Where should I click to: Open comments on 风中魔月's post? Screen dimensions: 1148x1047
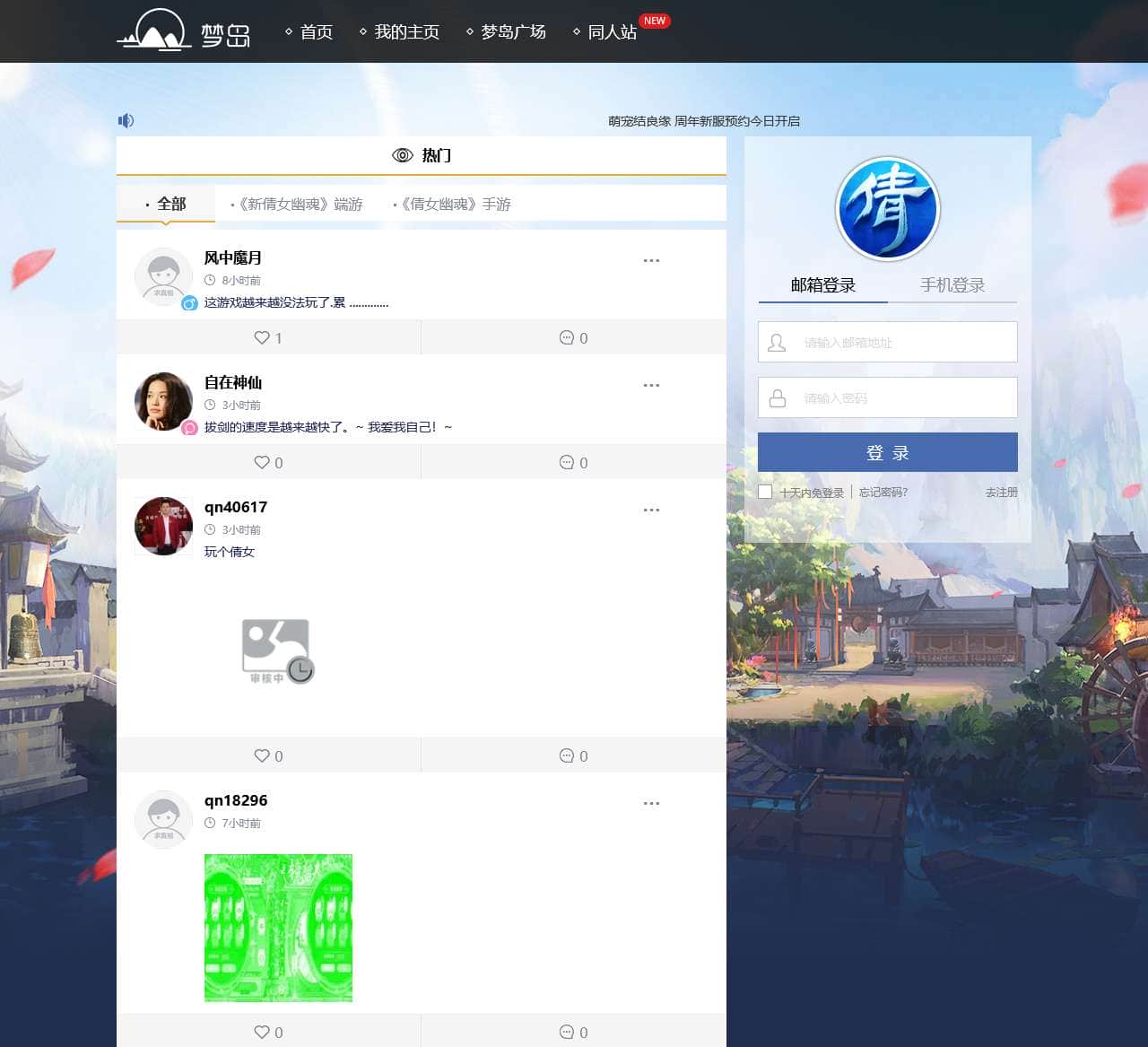point(567,337)
